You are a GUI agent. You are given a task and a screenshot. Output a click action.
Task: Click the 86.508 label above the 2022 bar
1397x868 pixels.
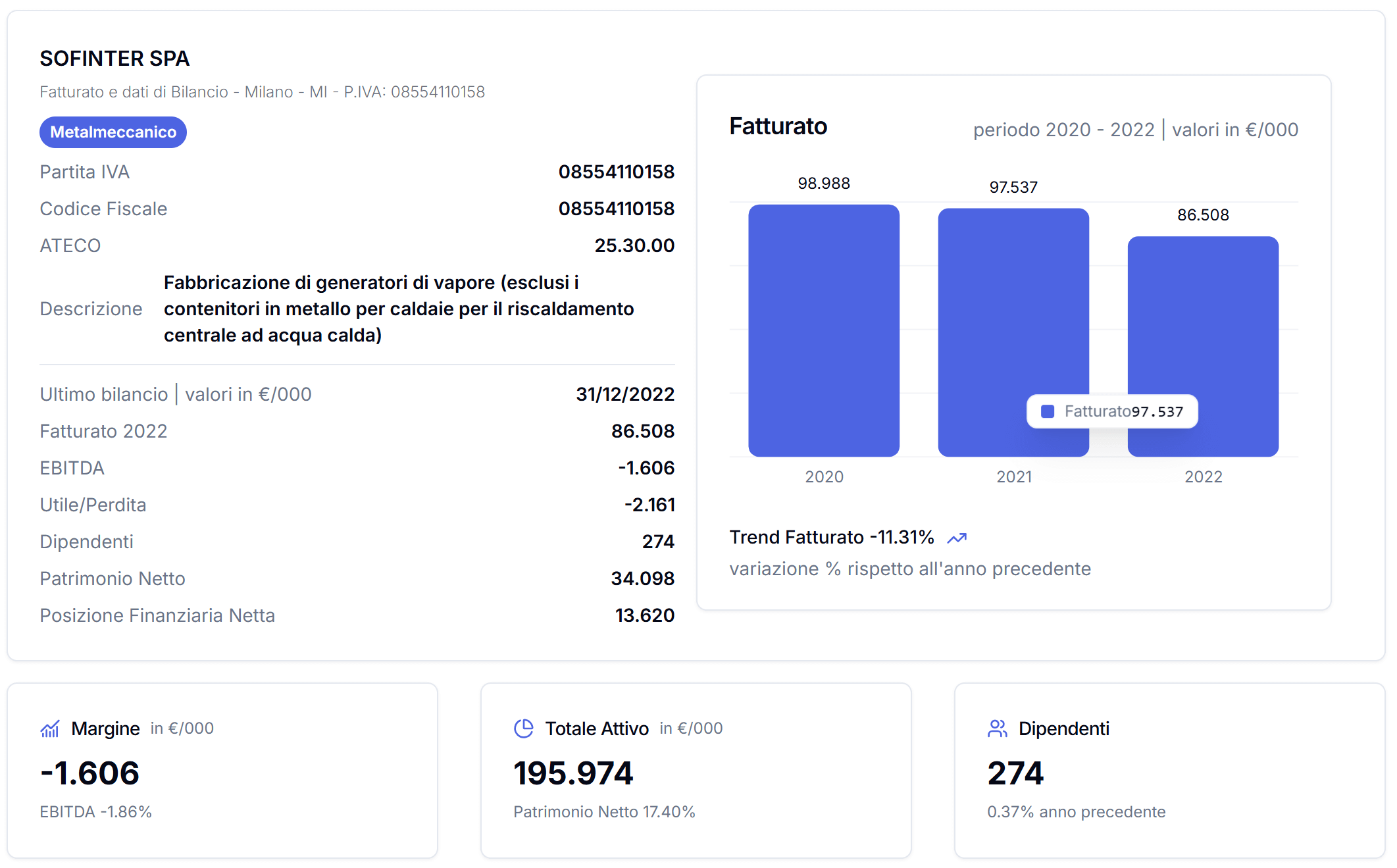(1203, 215)
